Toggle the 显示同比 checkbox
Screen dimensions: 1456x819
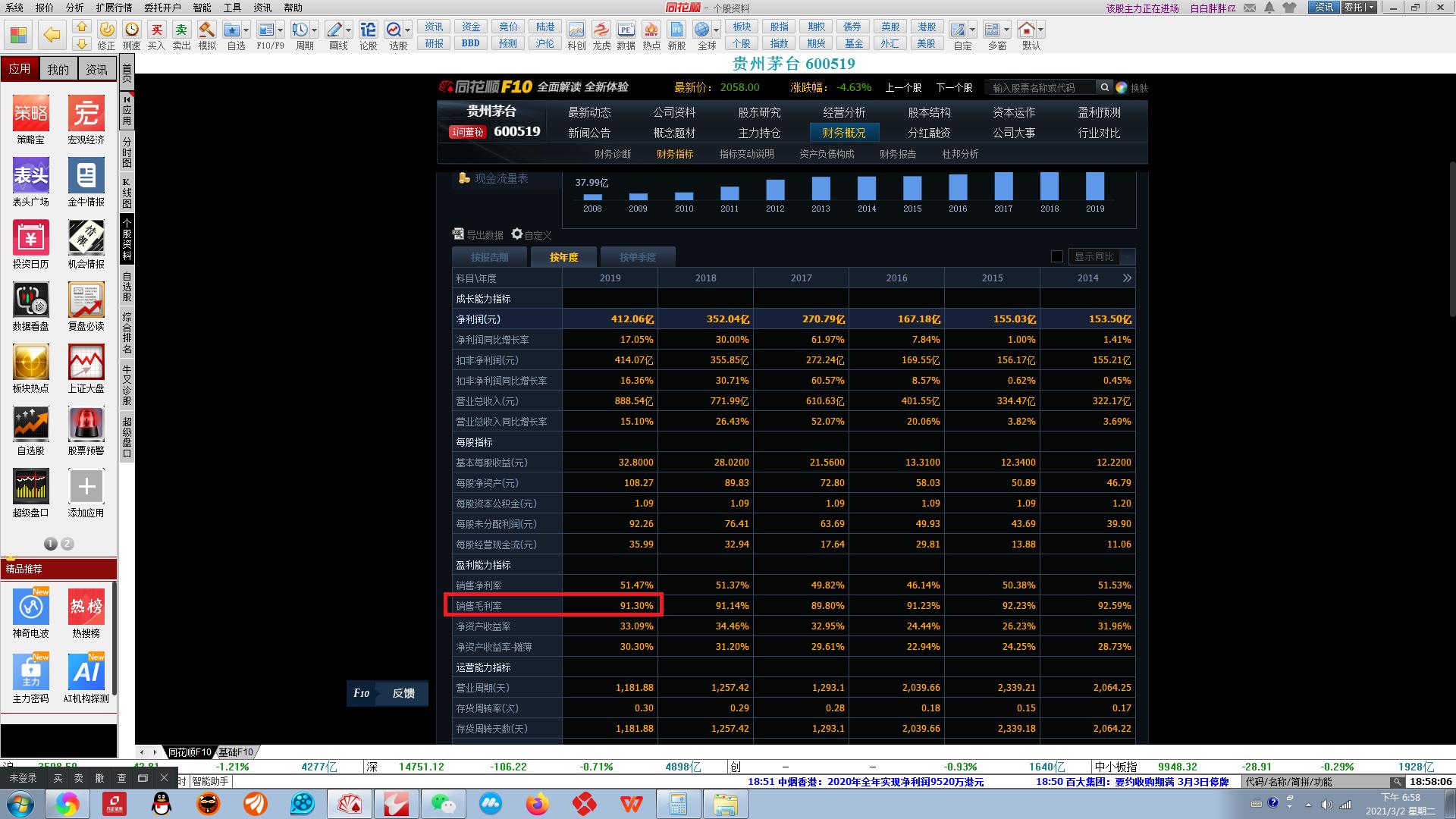tap(1056, 256)
